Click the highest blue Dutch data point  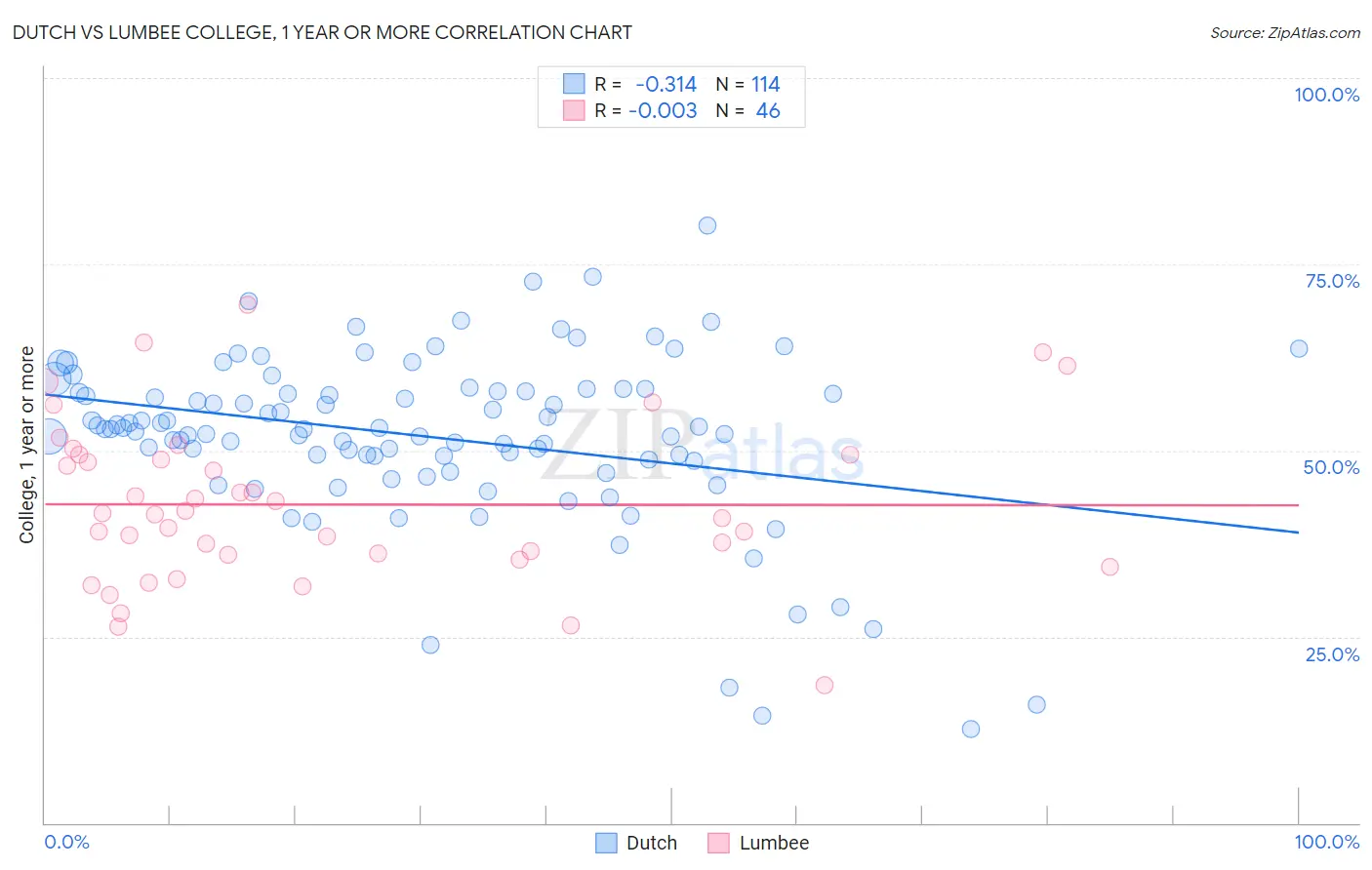tap(707, 225)
